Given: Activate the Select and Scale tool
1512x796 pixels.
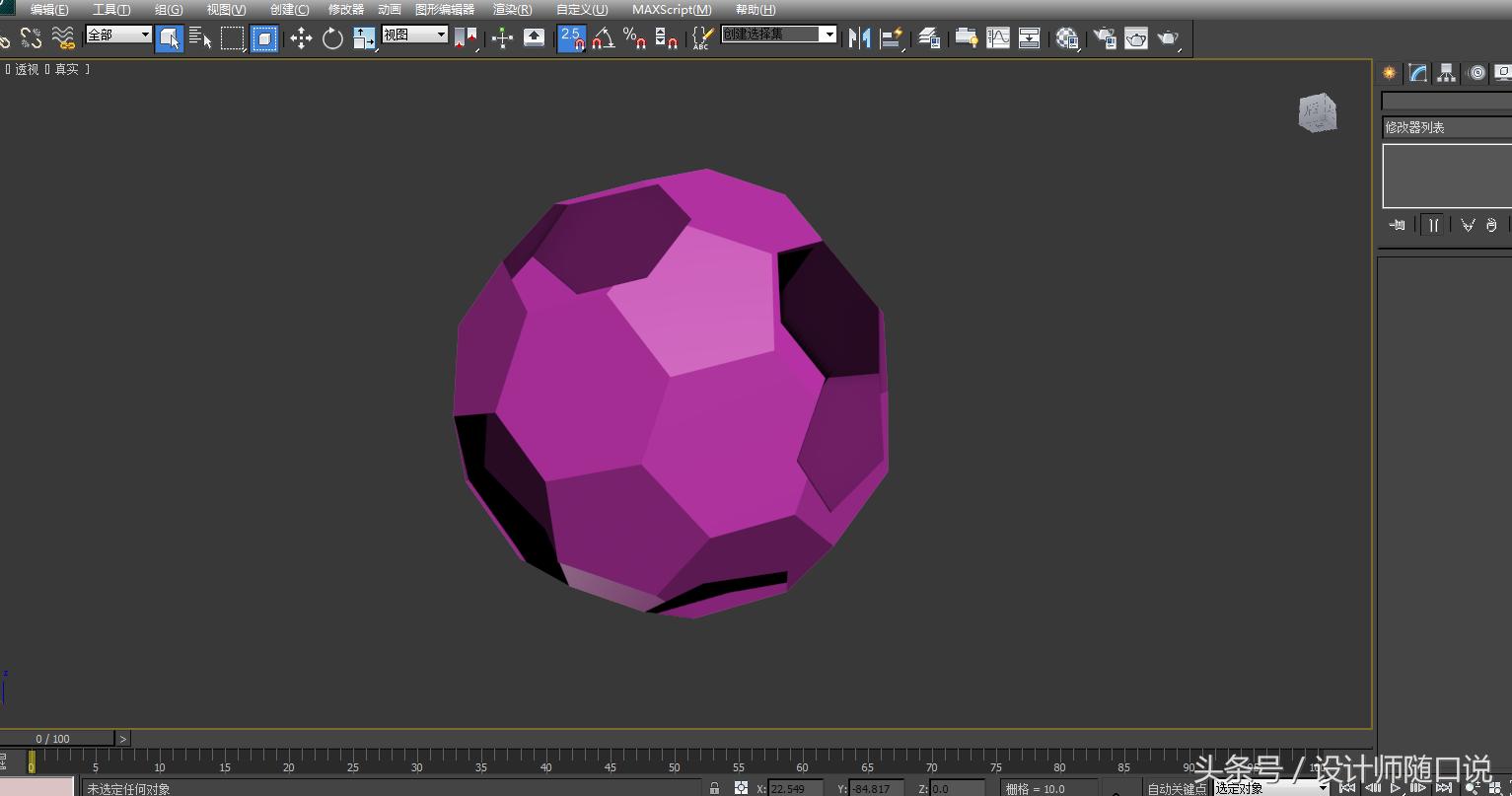Looking at the screenshot, I should [x=364, y=37].
